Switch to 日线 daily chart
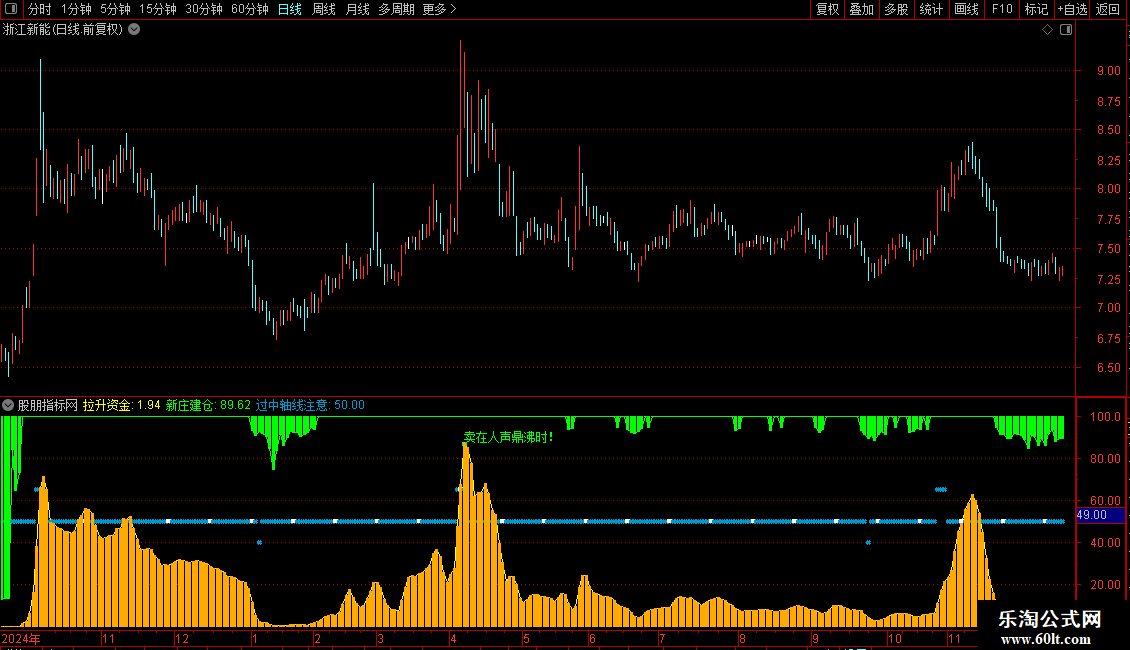Screen dimensions: 1130x650 coord(290,9)
